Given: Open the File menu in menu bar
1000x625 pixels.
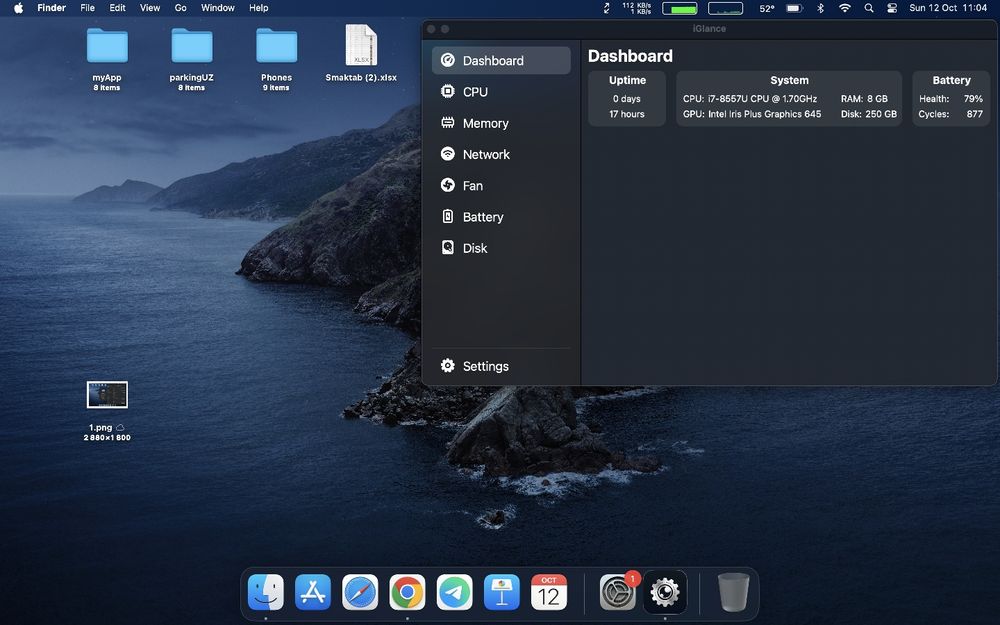Looking at the screenshot, I should [88, 8].
